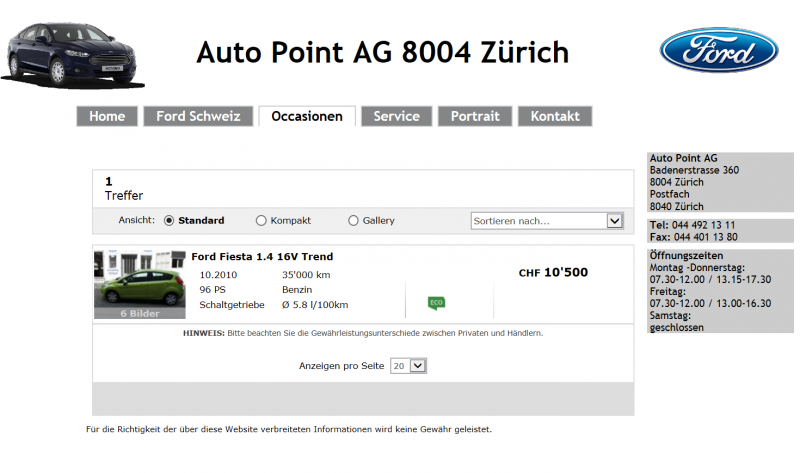Screen dimensions: 800x473
Task: Click the mileage text 35'000 km
Action: tap(306, 275)
